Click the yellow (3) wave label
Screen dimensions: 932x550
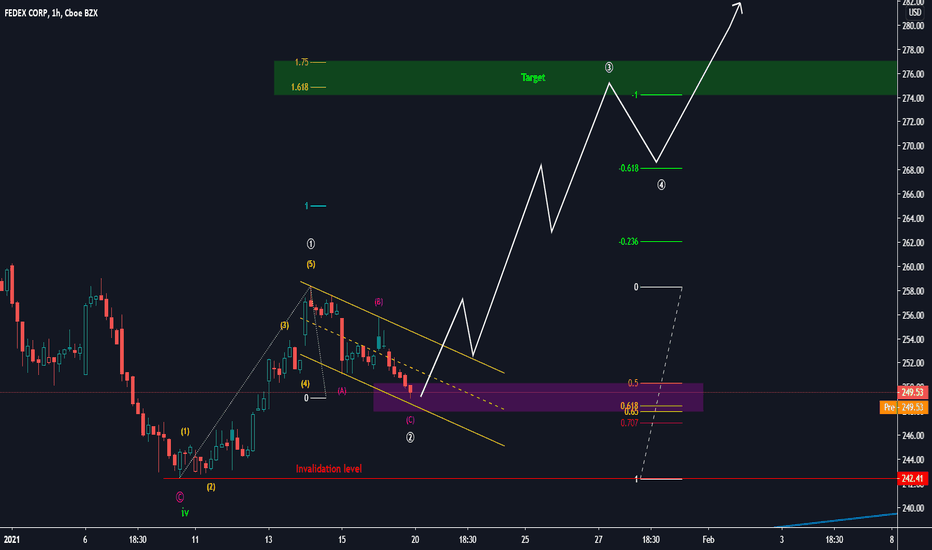pos(285,325)
